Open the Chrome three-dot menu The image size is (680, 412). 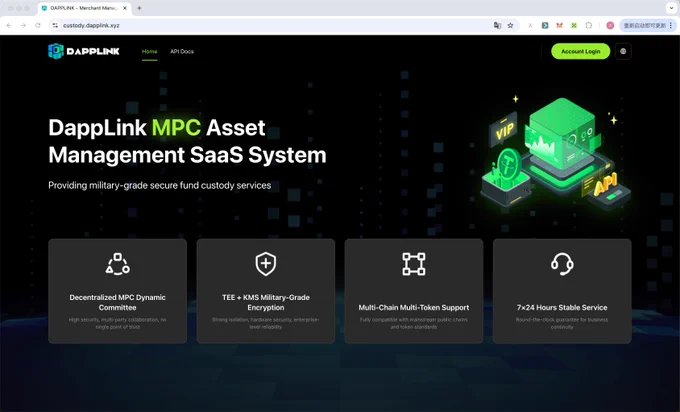pyautogui.click(x=671, y=26)
